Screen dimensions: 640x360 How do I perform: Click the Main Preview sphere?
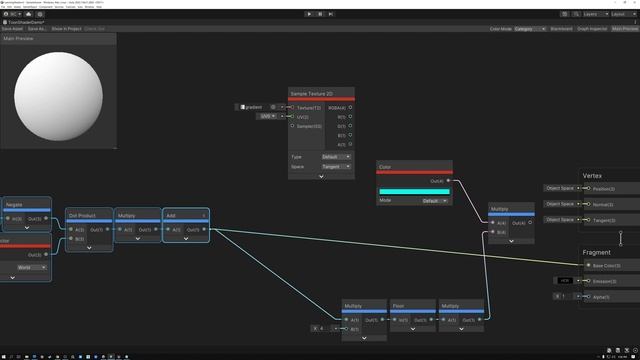(58, 96)
